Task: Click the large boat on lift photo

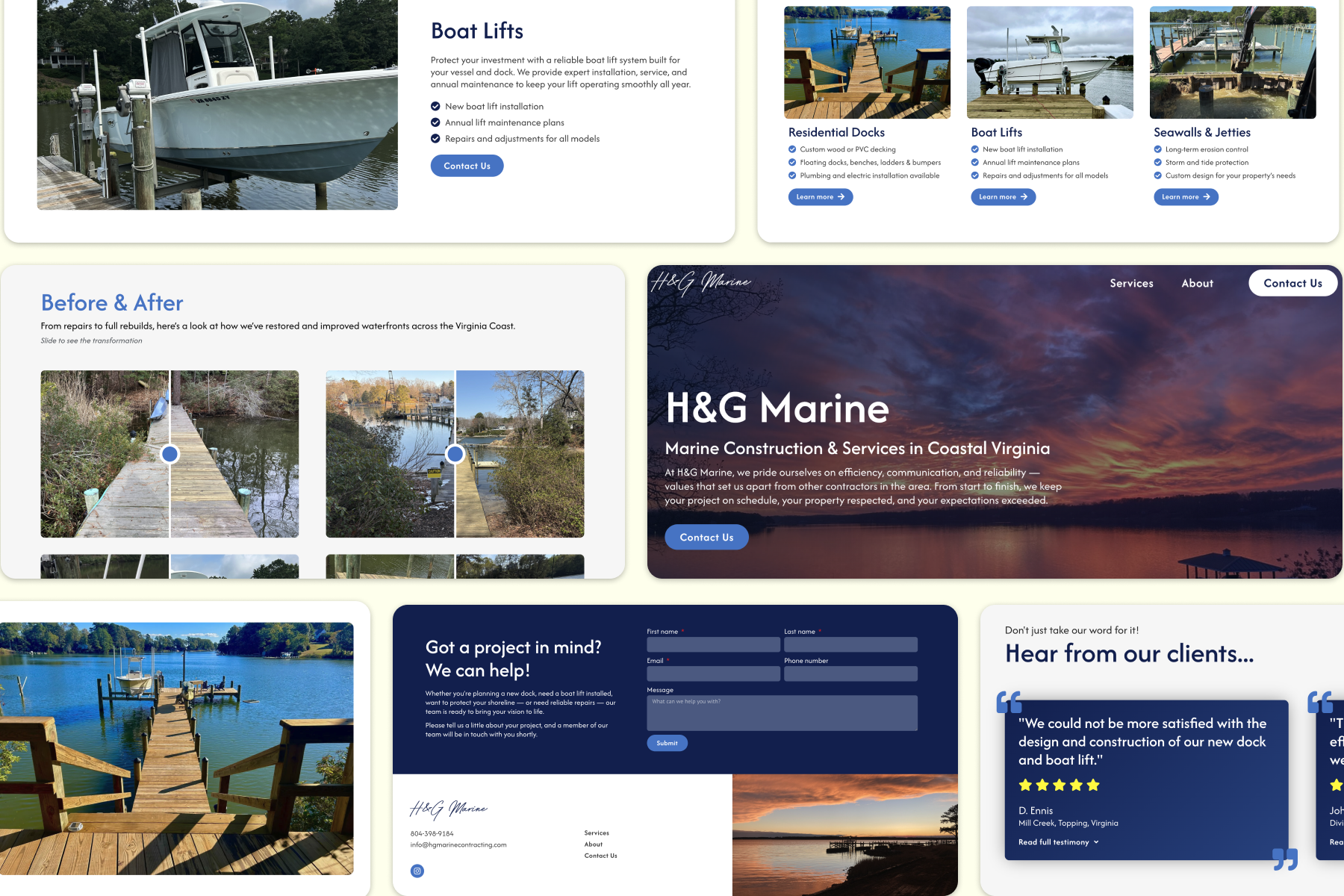Action: click(217, 105)
